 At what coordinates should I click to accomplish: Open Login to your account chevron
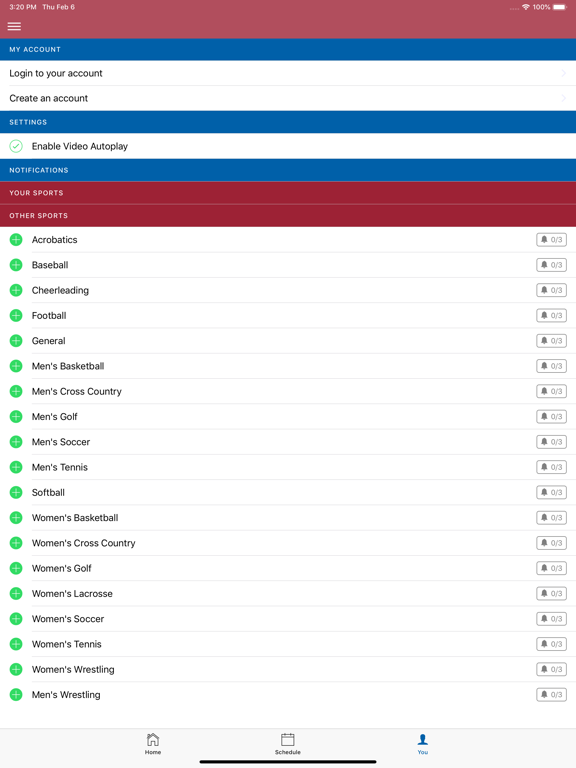point(563,73)
